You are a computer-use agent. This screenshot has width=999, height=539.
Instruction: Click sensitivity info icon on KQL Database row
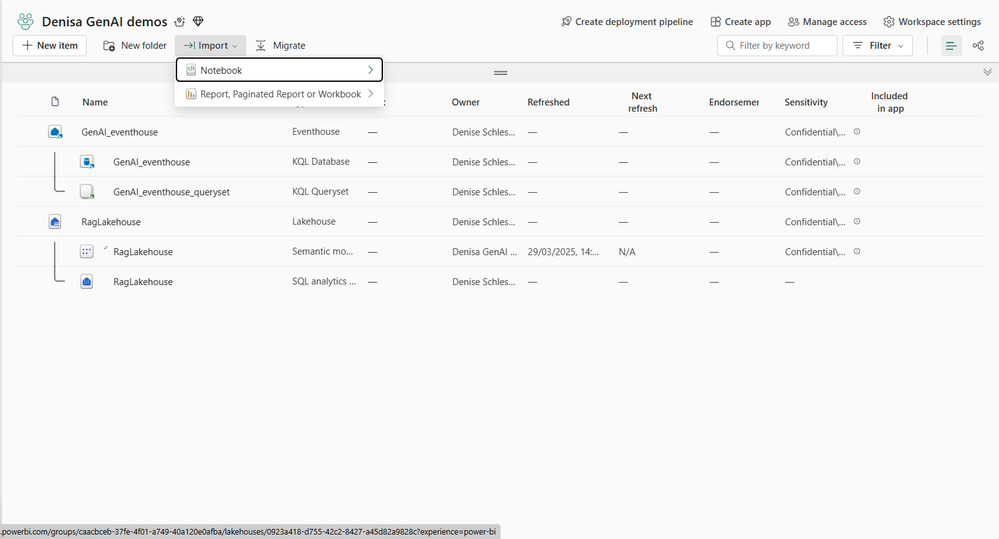coord(857,162)
